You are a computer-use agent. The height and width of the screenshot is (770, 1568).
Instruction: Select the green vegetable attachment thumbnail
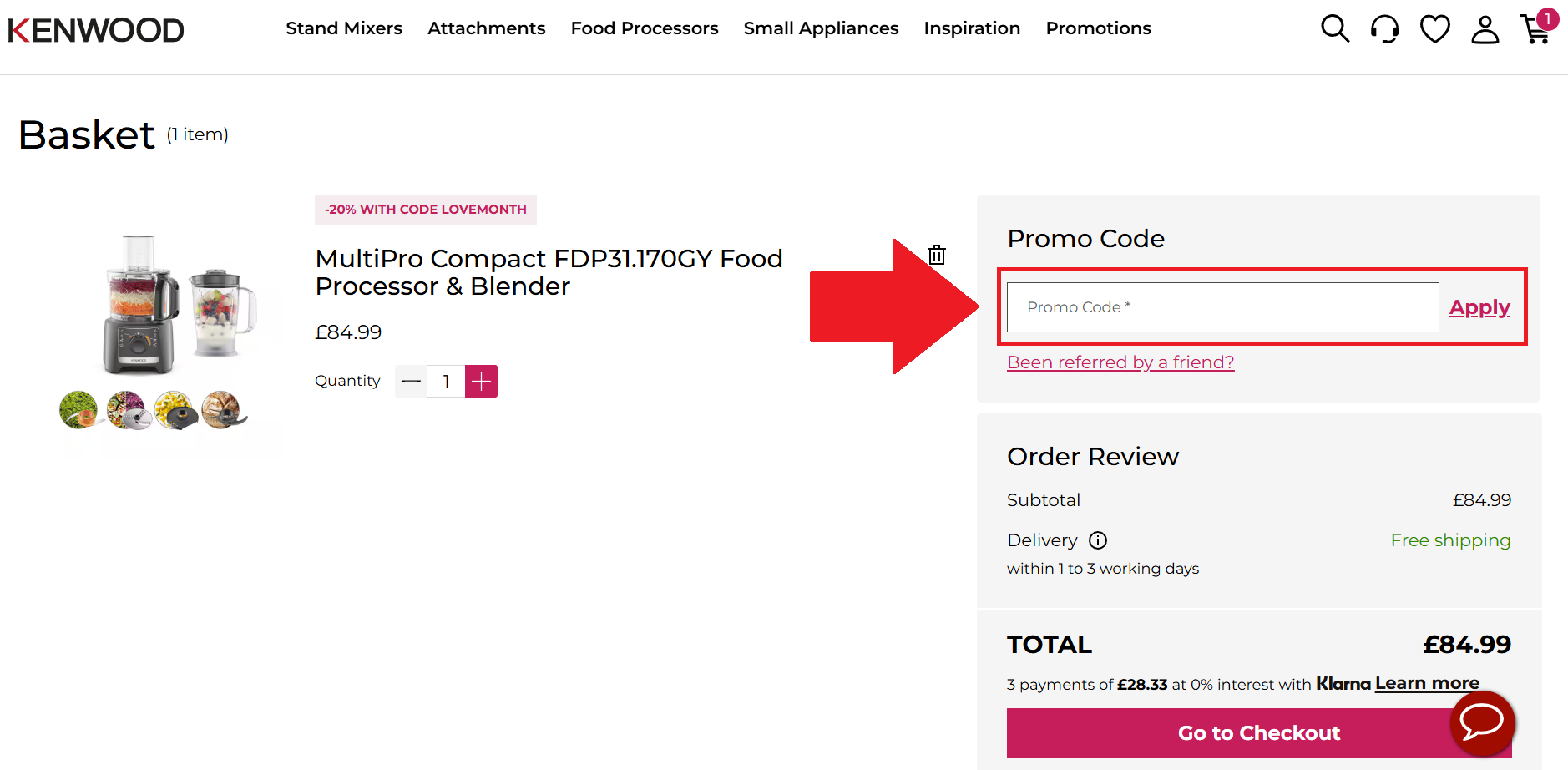(78, 411)
